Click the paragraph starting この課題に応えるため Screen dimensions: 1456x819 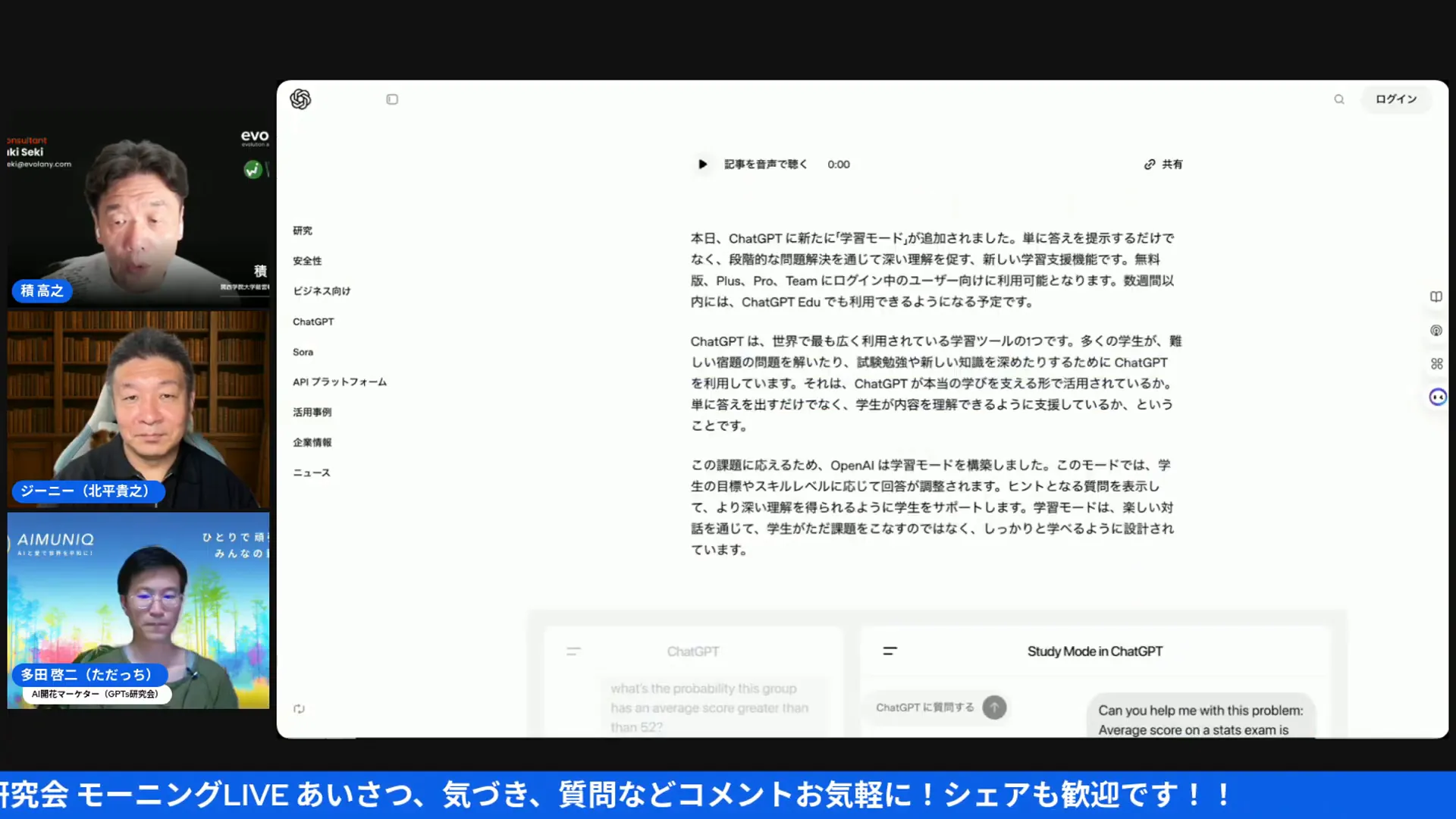click(932, 507)
